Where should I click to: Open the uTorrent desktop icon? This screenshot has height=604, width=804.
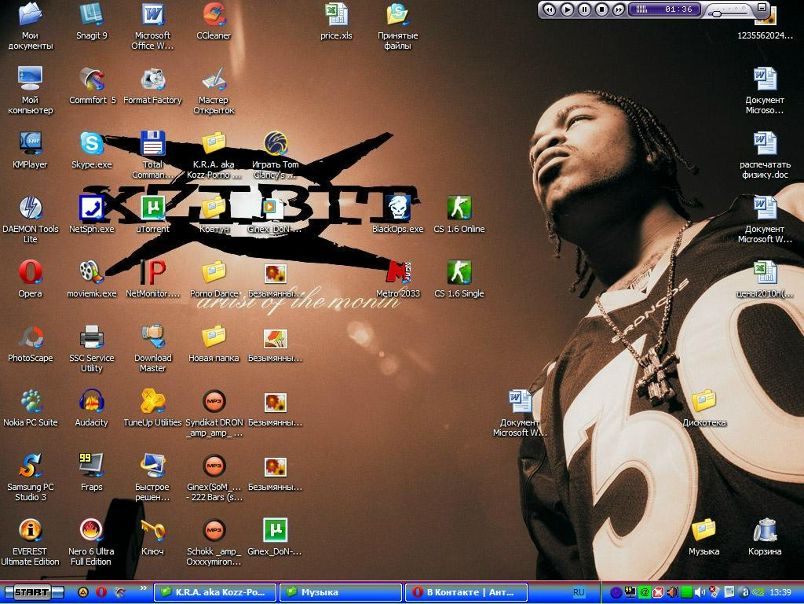click(153, 208)
